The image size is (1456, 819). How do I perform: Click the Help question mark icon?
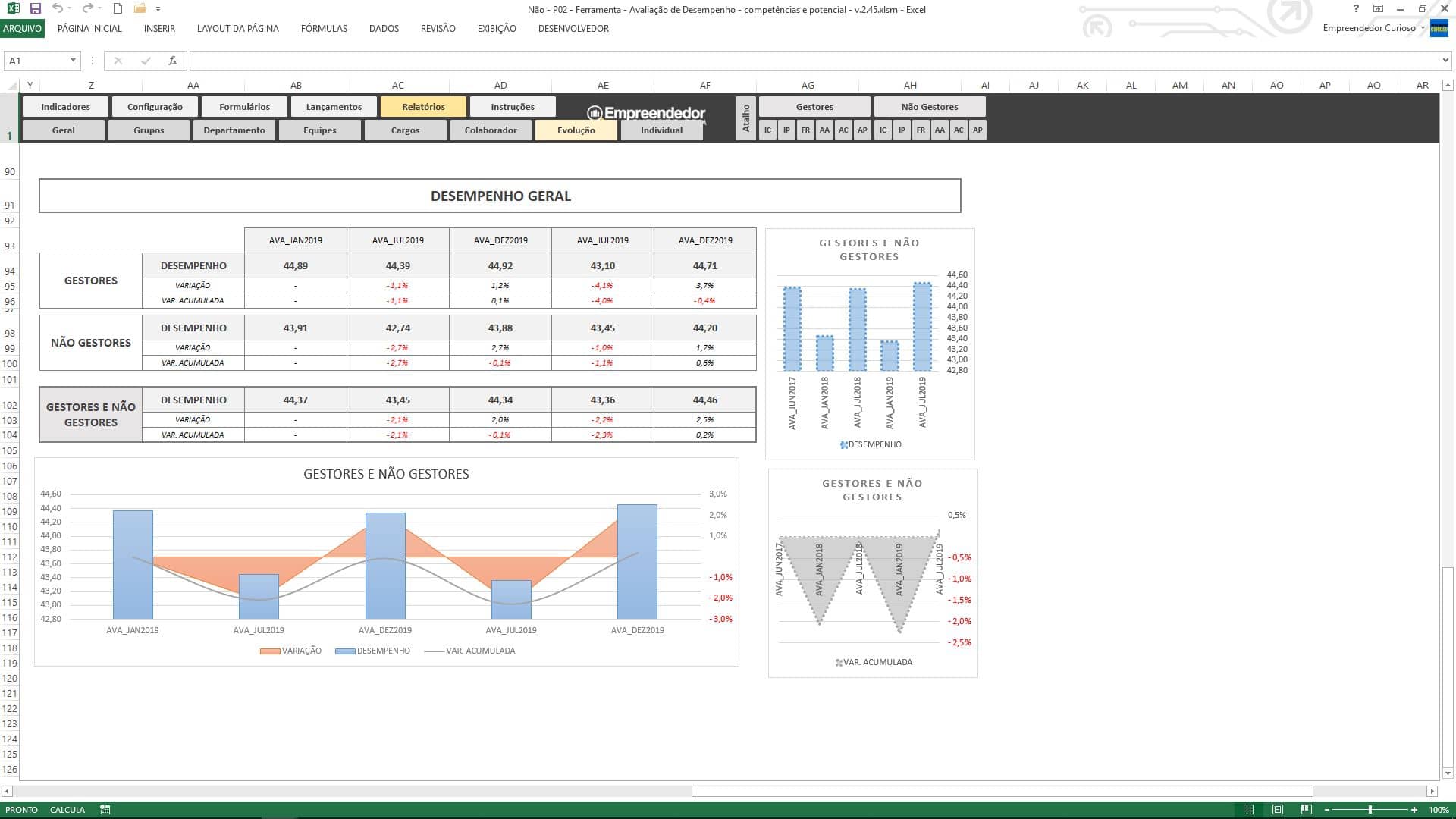[1356, 9]
